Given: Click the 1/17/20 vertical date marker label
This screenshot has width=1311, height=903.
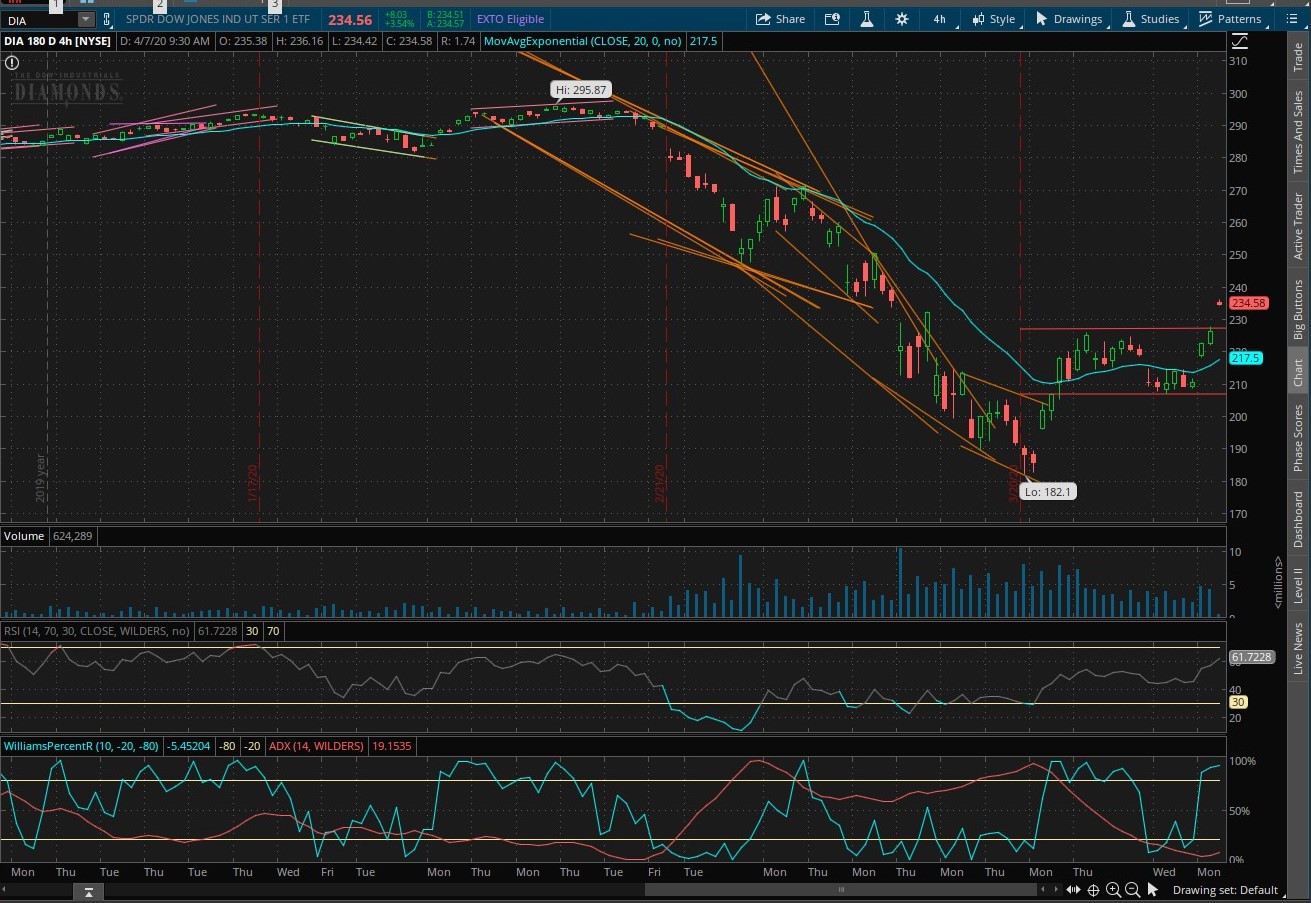Looking at the screenshot, I should click(253, 483).
